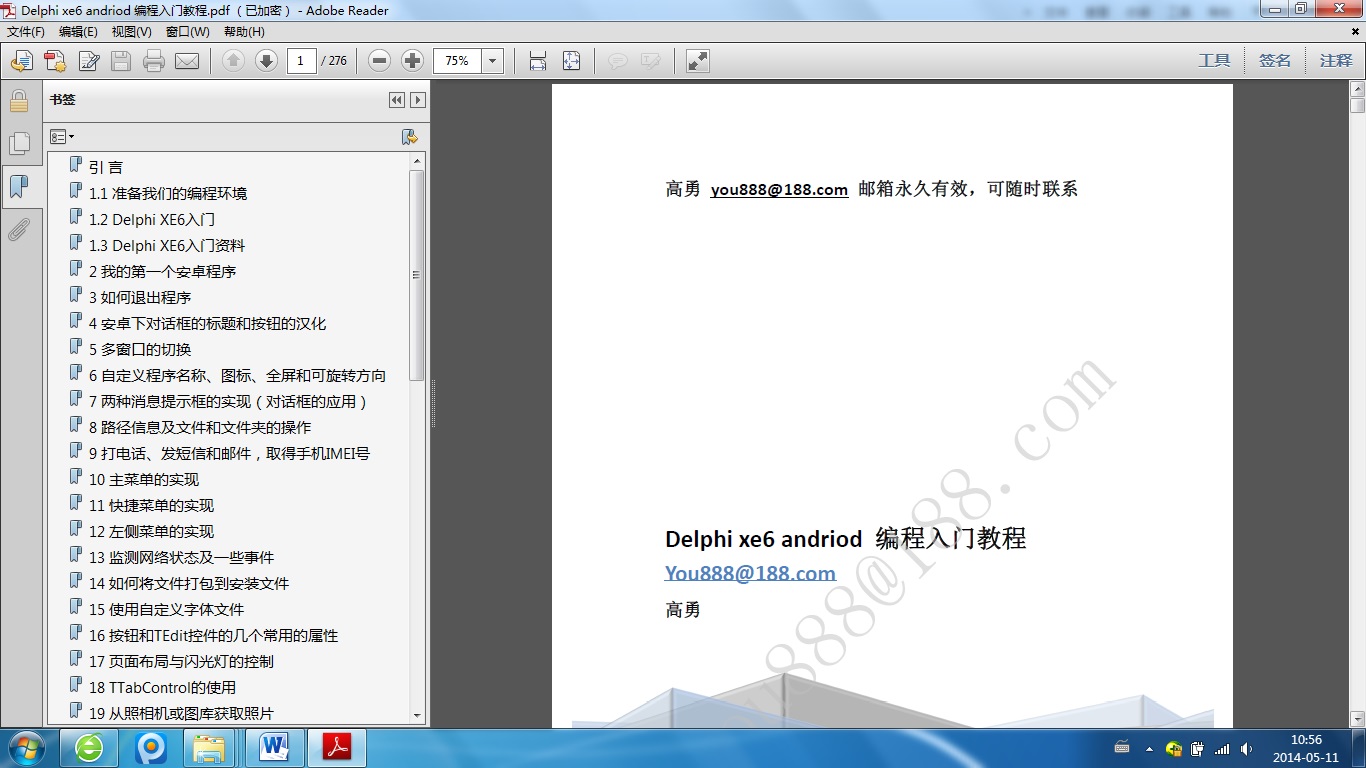The image size is (1366, 768).
Task: Open the attachments paperclip panel
Action: pyautogui.click(x=19, y=230)
